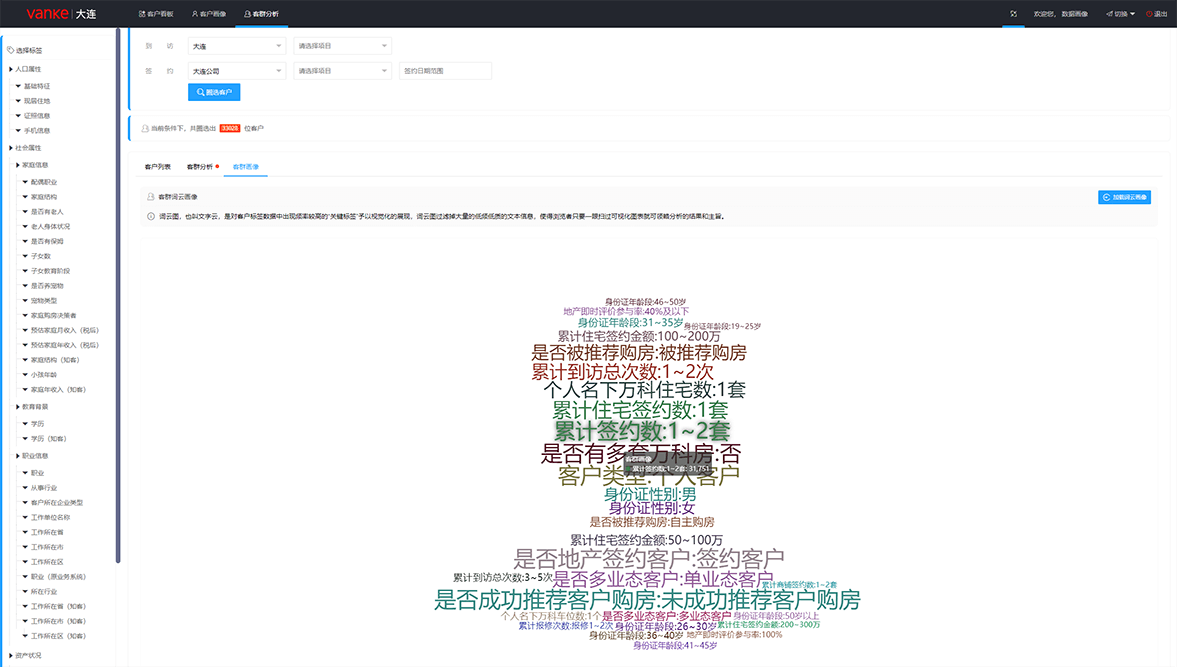Collapse the 教育背景 tree group
This screenshot has width=1177, height=667.
[18, 407]
